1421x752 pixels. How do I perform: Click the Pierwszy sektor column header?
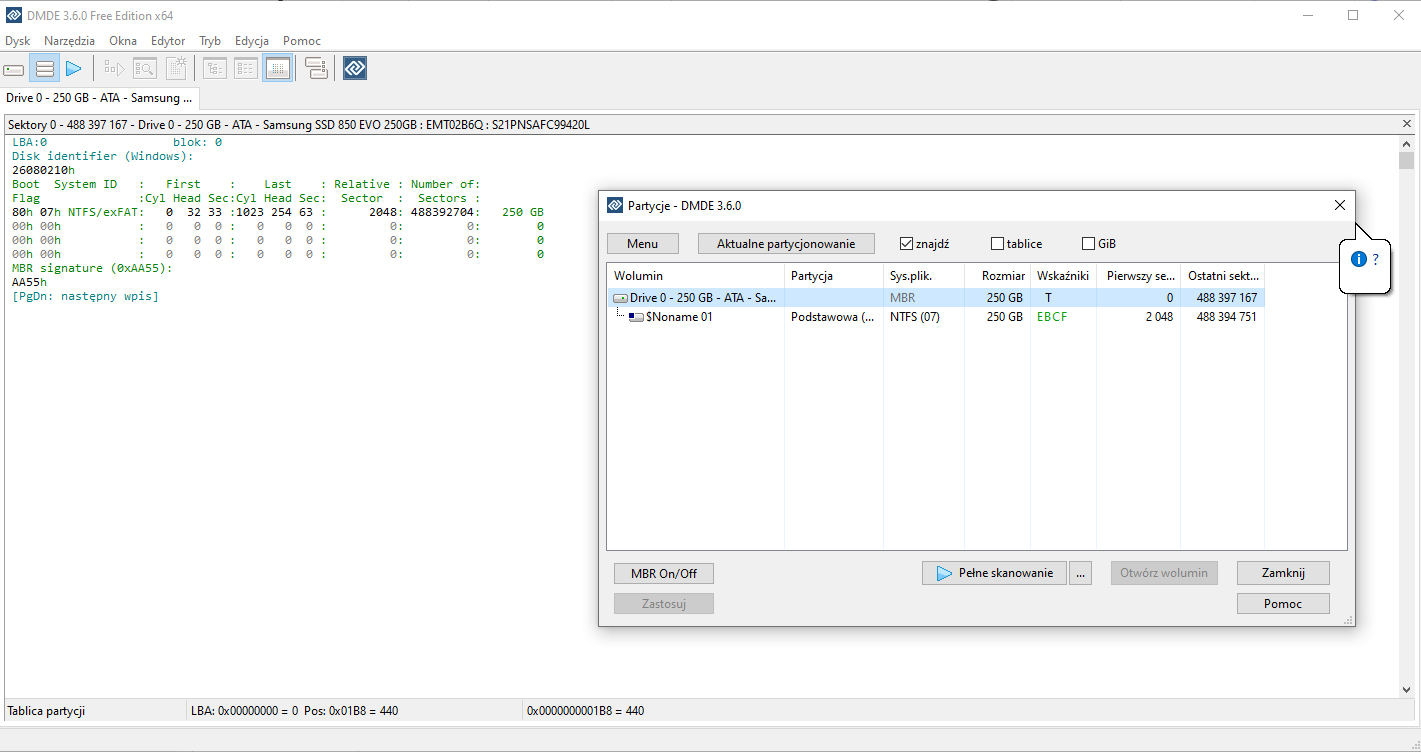(1139, 275)
